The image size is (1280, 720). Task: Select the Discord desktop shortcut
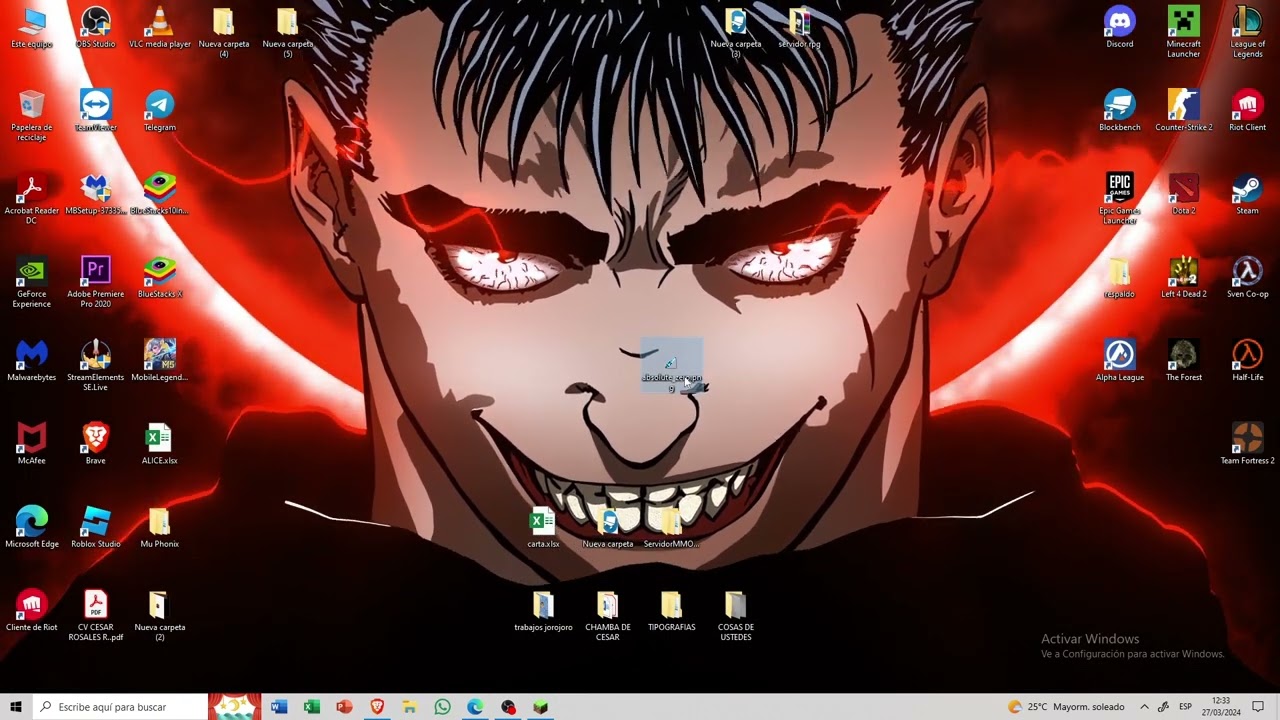[x=1120, y=28]
